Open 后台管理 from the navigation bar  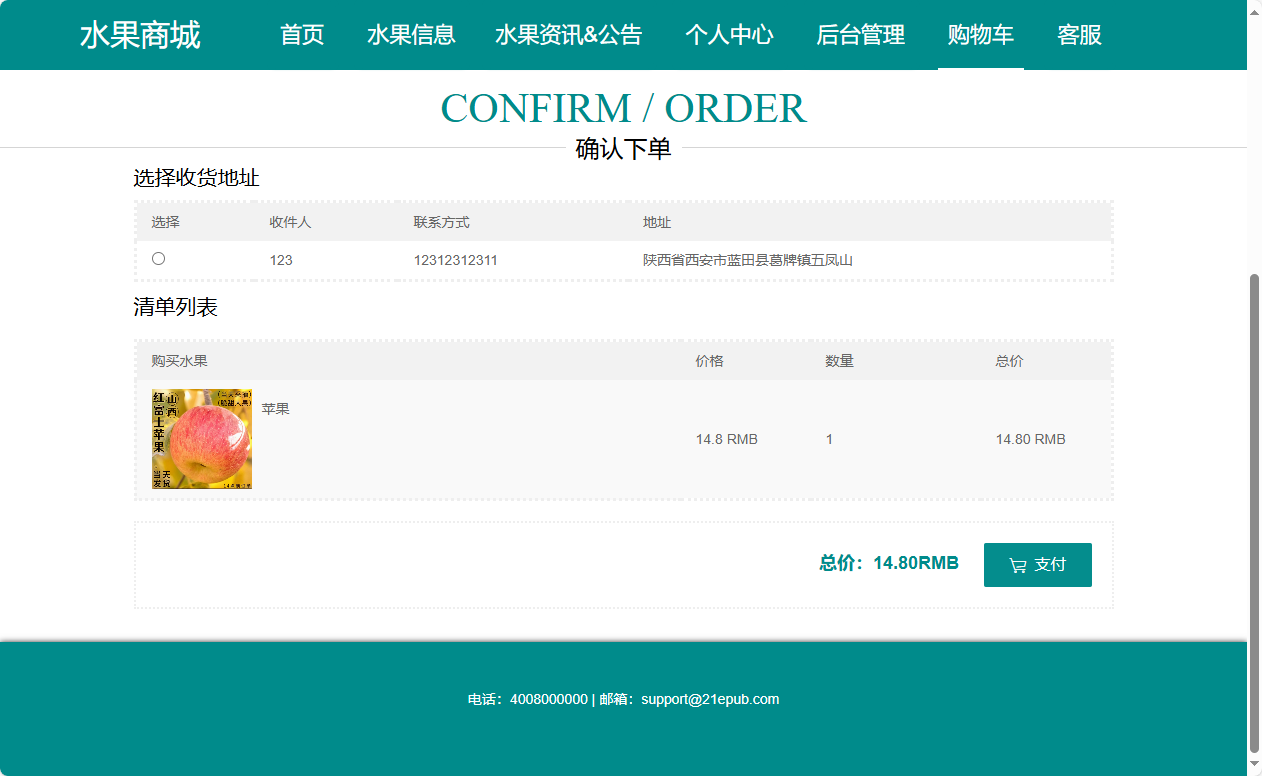860,35
